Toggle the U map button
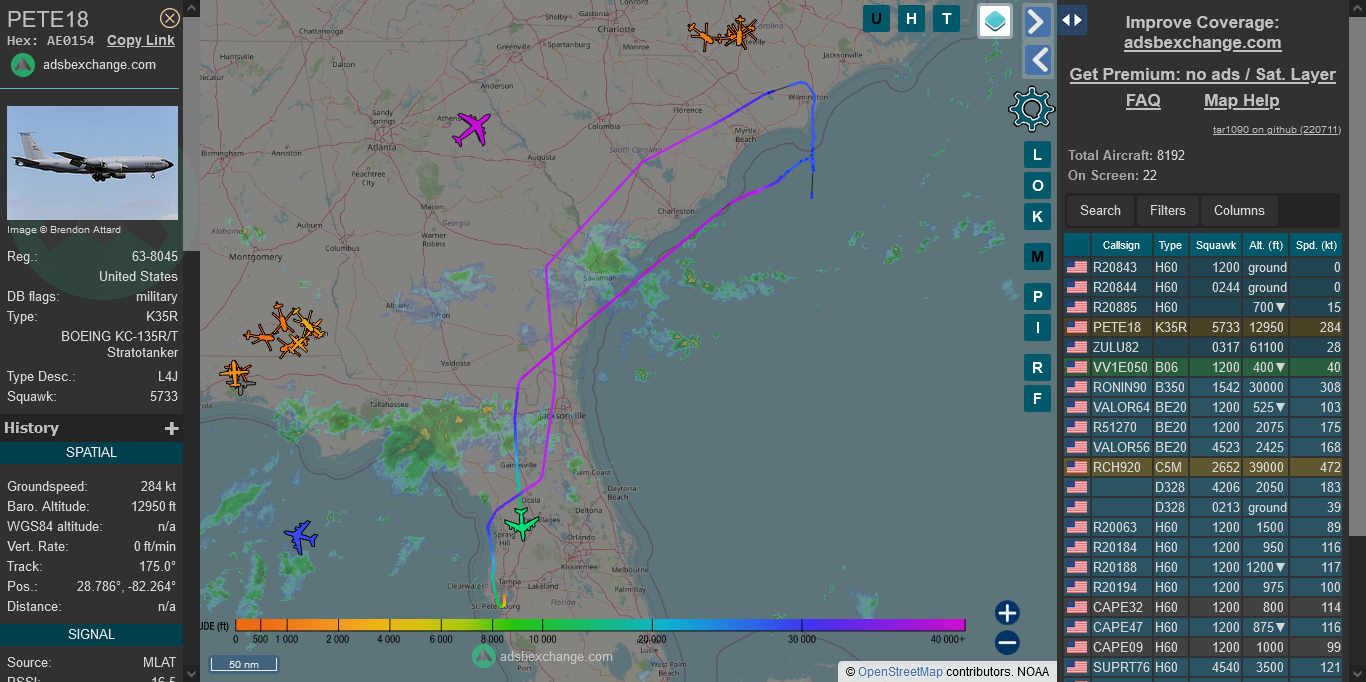Screen dimensions: 1366x682 tap(877, 18)
